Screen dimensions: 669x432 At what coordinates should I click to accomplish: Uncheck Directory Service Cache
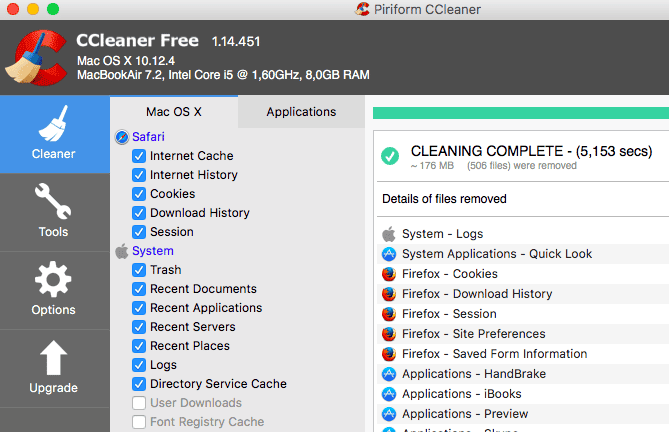click(x=139, y=384)
